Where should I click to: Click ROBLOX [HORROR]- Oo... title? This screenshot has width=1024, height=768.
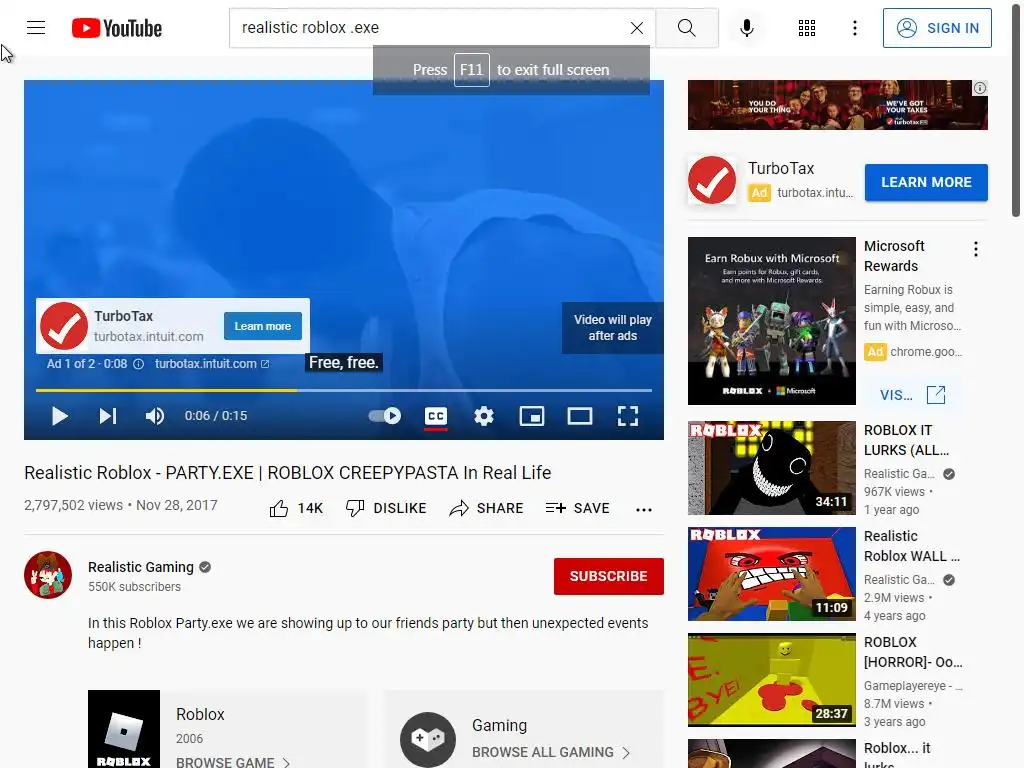[913, 652]
